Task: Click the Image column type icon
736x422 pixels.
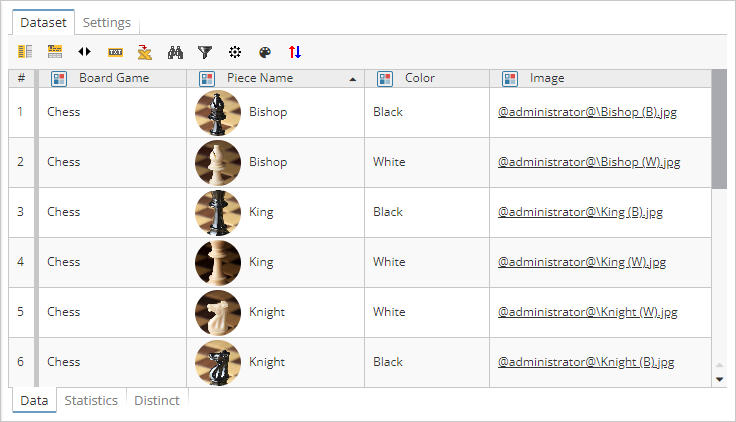Action: pos(510,78)
